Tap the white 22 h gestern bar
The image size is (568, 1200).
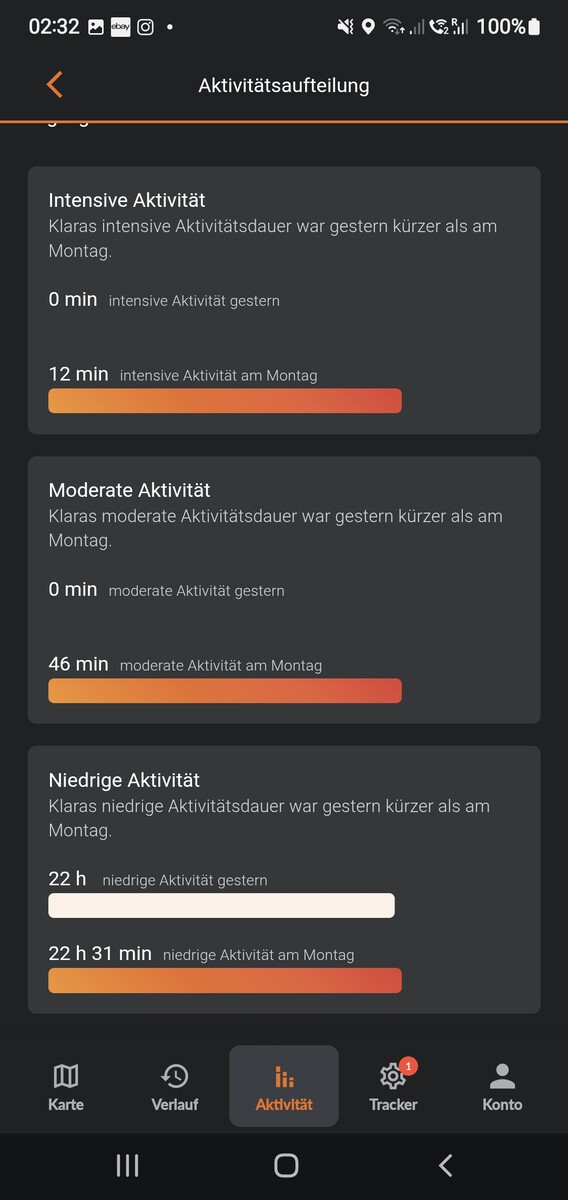[222, 906]
